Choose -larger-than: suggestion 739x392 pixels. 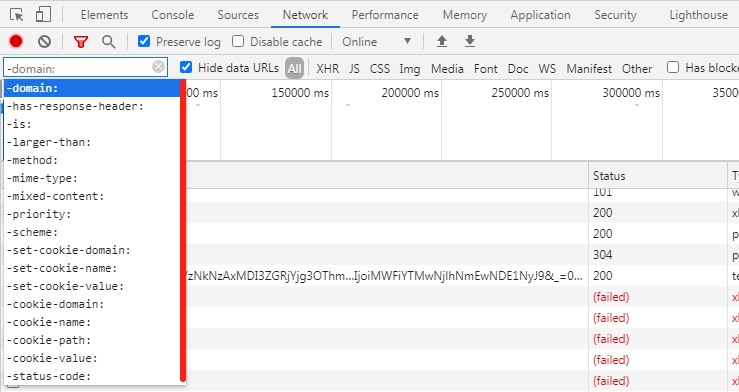(92, 142)
